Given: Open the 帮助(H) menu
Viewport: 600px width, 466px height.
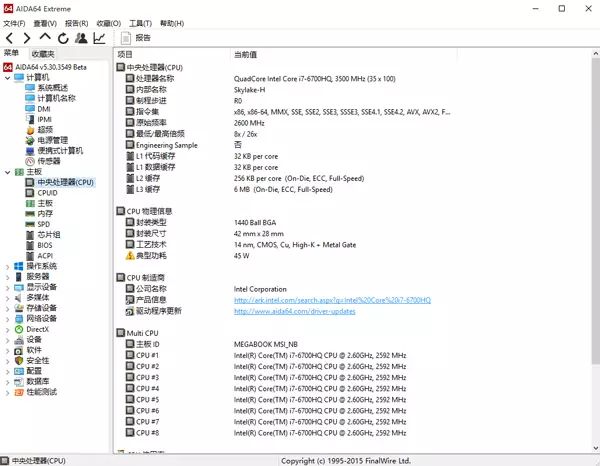Looking at the screenshot, I should coord(172,23).
